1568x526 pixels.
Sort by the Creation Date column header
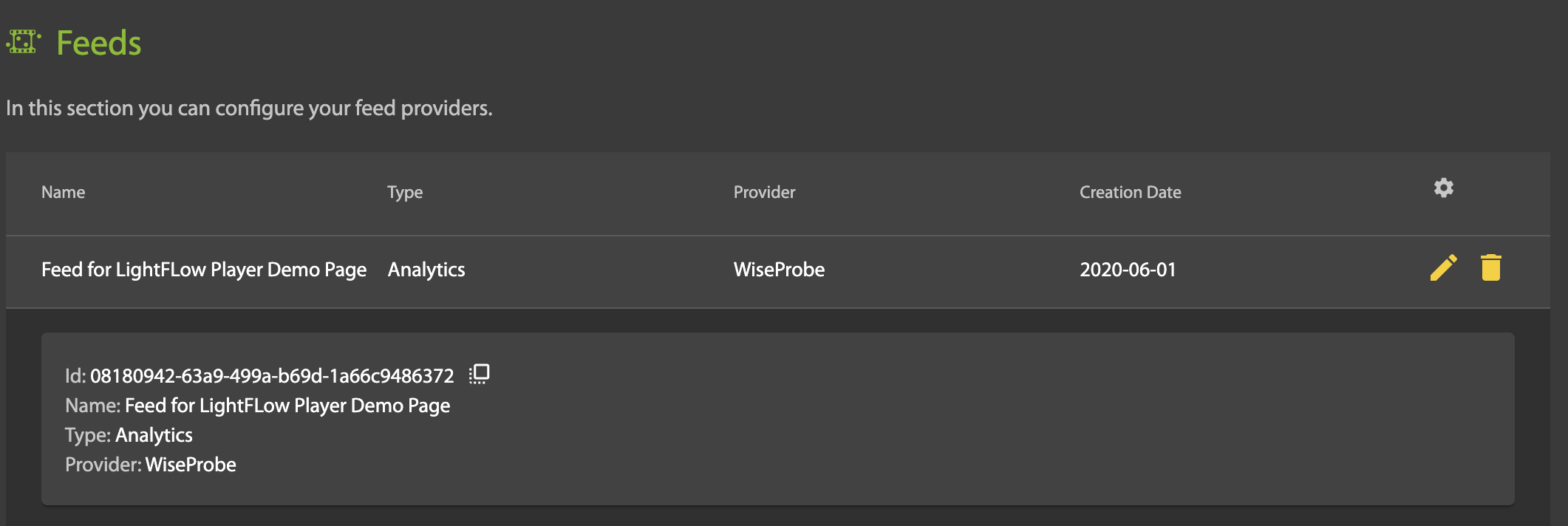coord(1130,192)
